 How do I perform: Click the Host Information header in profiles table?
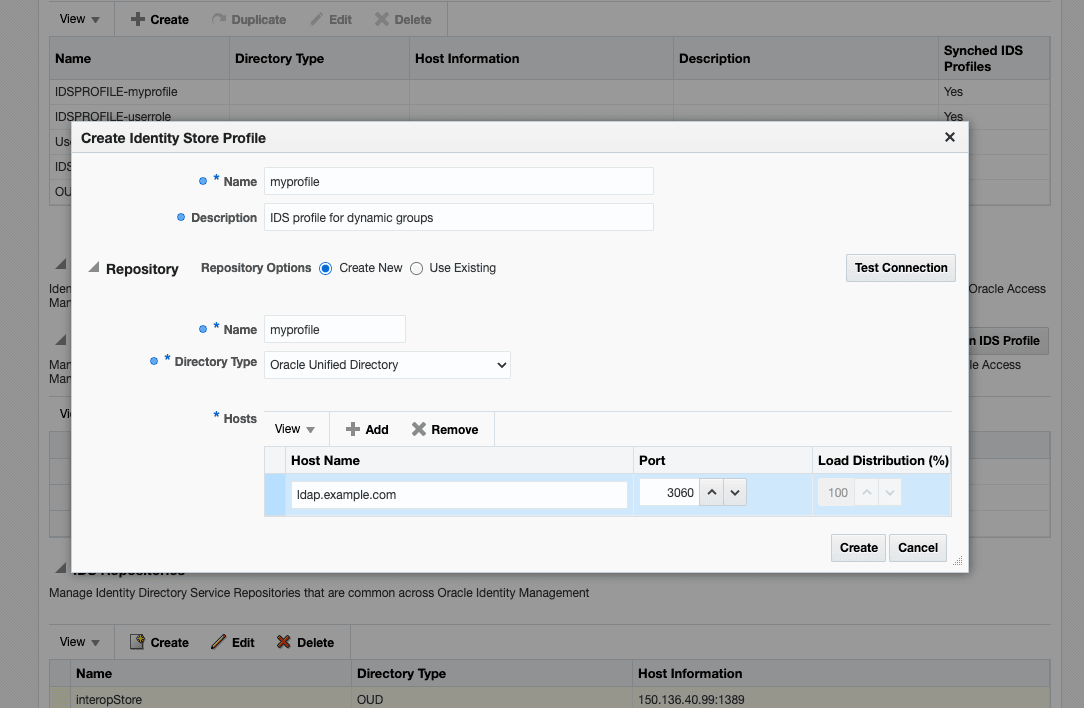pyautogui.click(x=541, y=59)
